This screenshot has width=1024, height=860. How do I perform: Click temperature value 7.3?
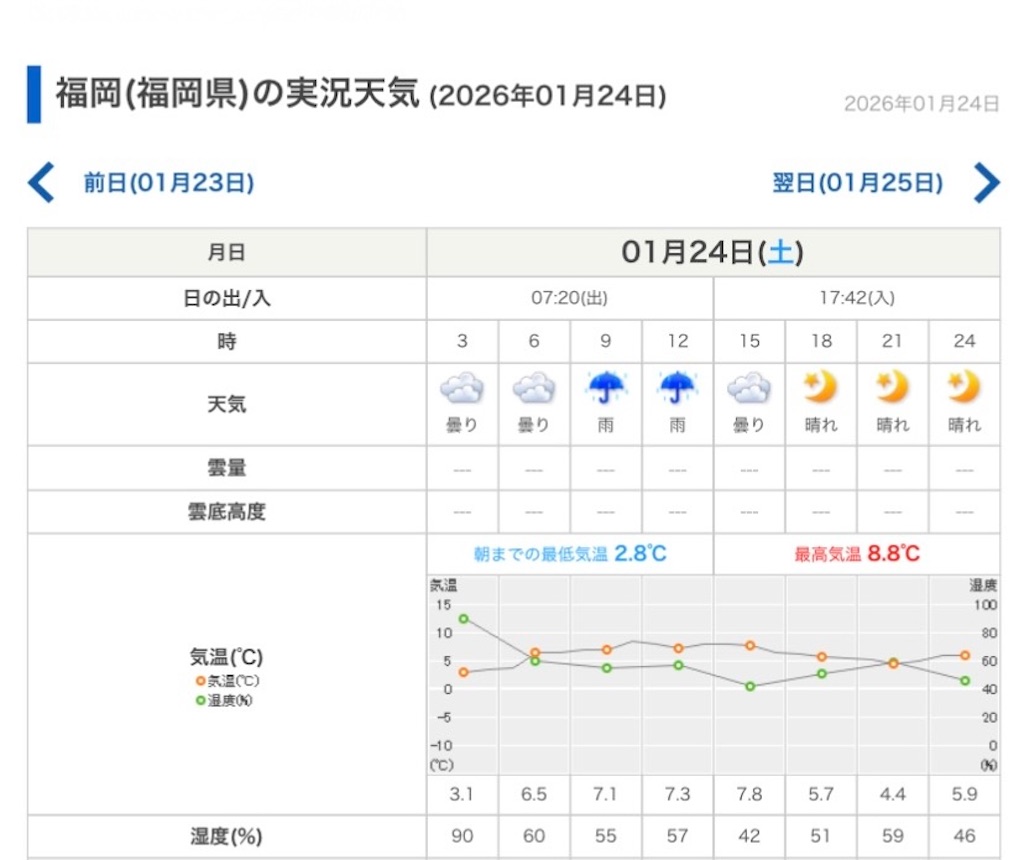677,795
